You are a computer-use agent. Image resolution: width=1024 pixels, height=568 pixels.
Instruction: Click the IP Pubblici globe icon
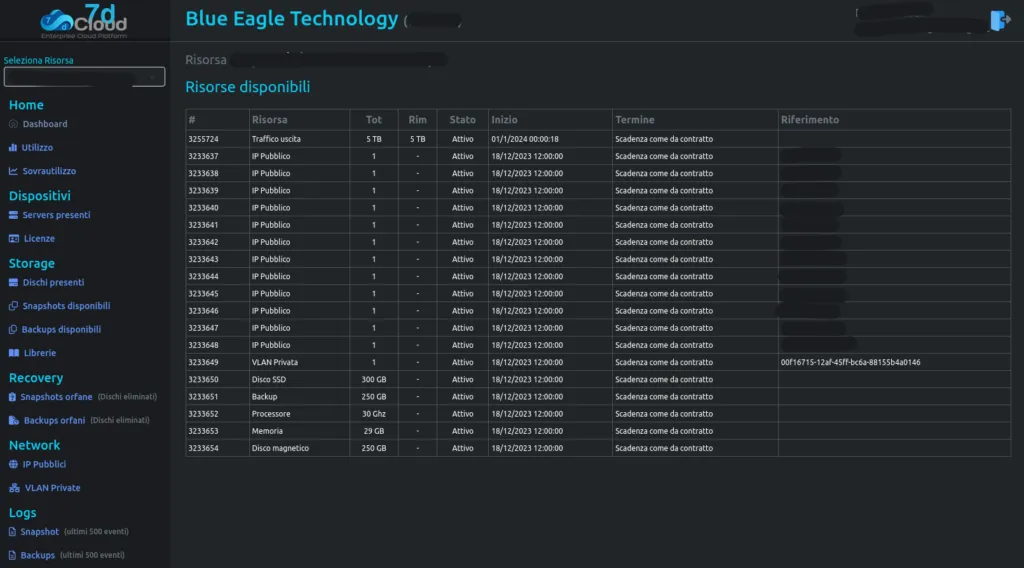click(x=13, y=464)
